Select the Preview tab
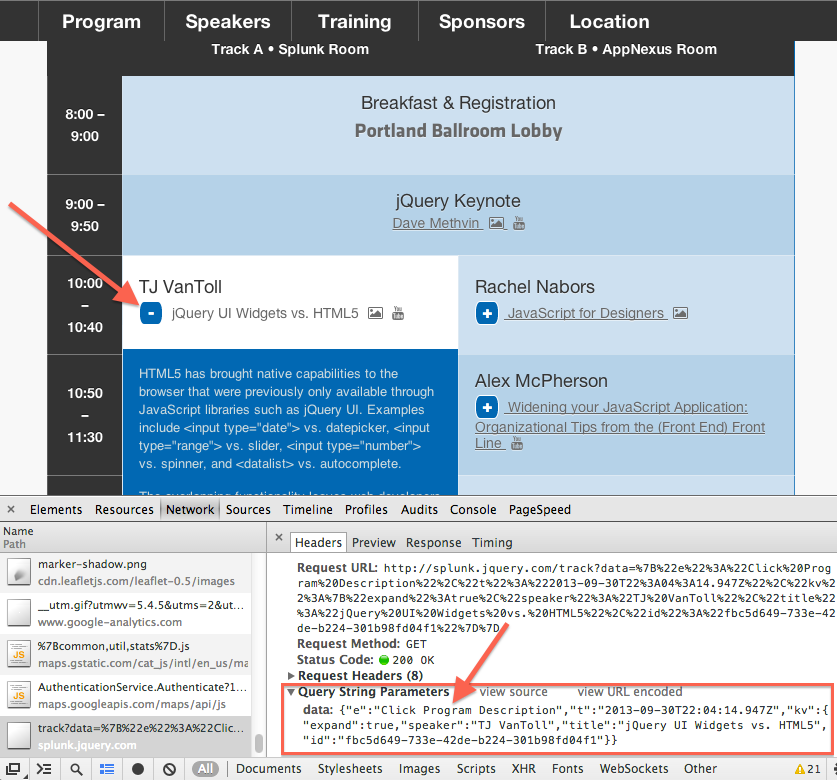 click(x=374, y=542)
